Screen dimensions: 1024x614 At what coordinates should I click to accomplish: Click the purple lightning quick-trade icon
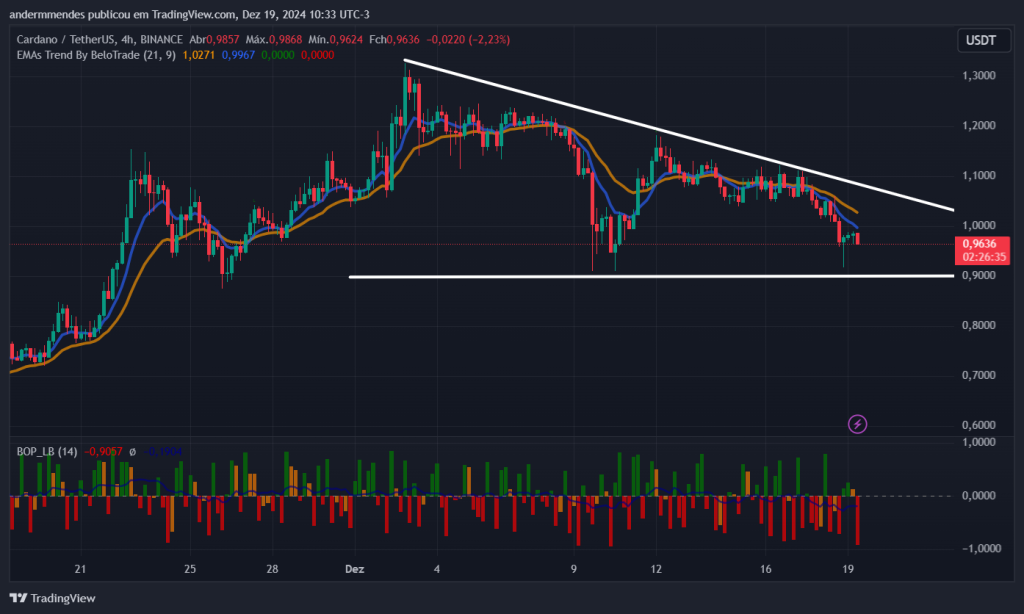click(858, 424)
